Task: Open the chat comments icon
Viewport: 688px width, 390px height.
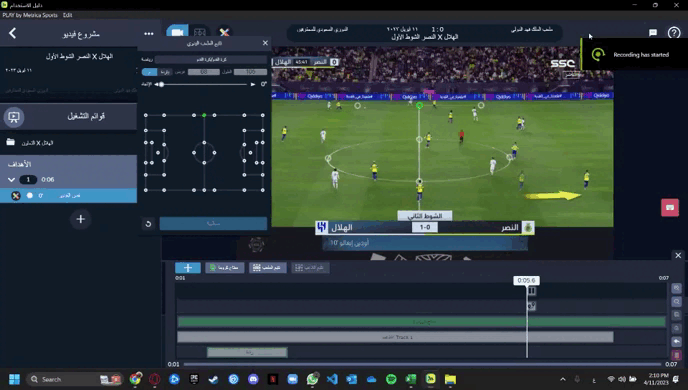Action: (x=653, y=33)
